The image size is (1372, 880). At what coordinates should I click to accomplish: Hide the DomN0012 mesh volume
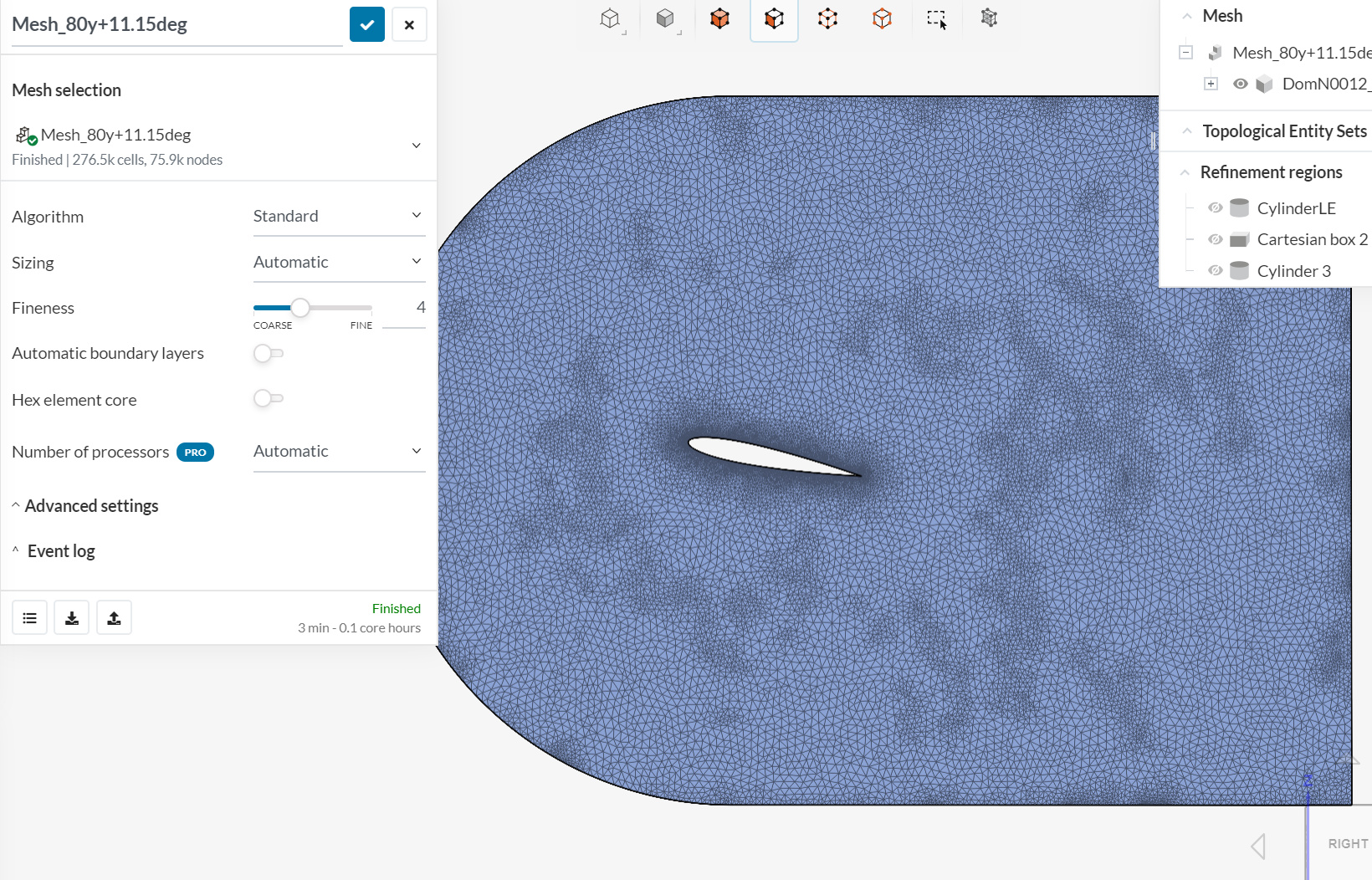click(1241, 84)
